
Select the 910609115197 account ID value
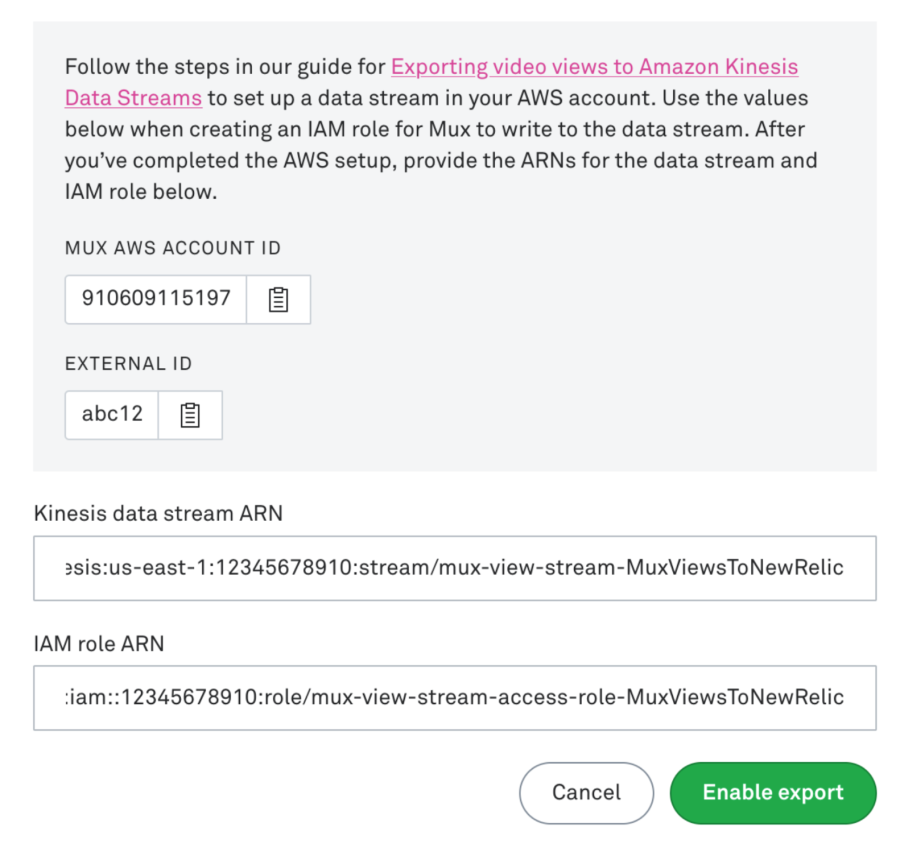(x=156, y=299)
